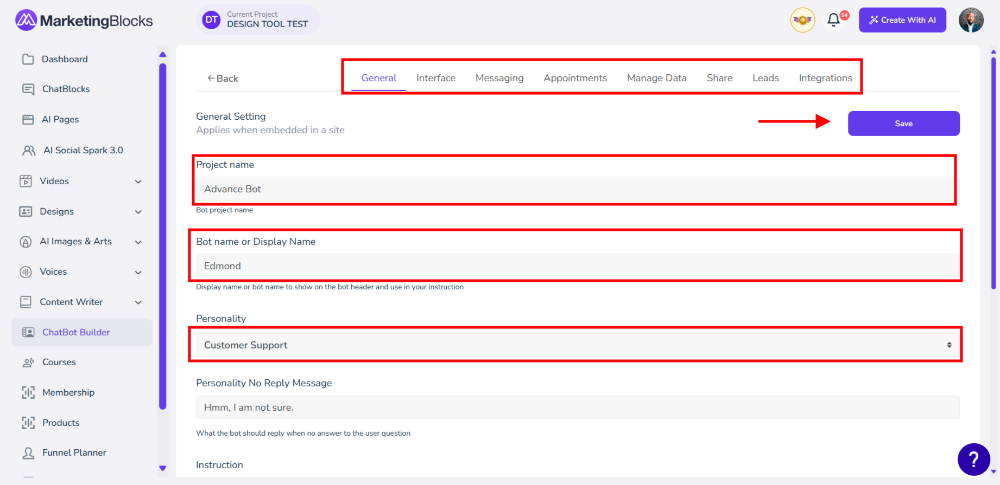Open the user profile avatar
The width and height of the screenshot is (1000, 485).
[x=971, y=20]
